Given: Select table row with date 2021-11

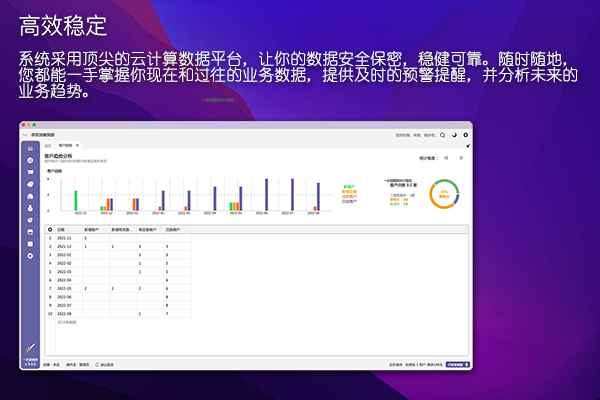Looking at the screenshot, I should [x=119, y=238].
